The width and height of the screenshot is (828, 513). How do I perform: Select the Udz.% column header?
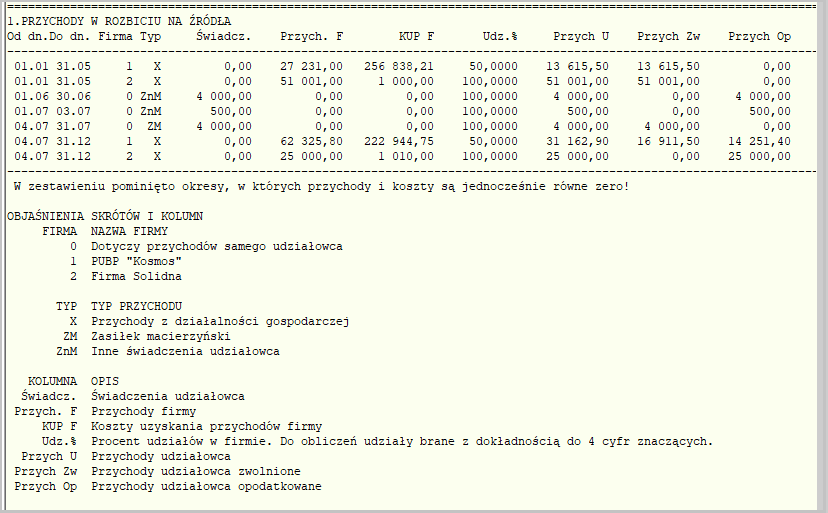(x=500, y=36)
